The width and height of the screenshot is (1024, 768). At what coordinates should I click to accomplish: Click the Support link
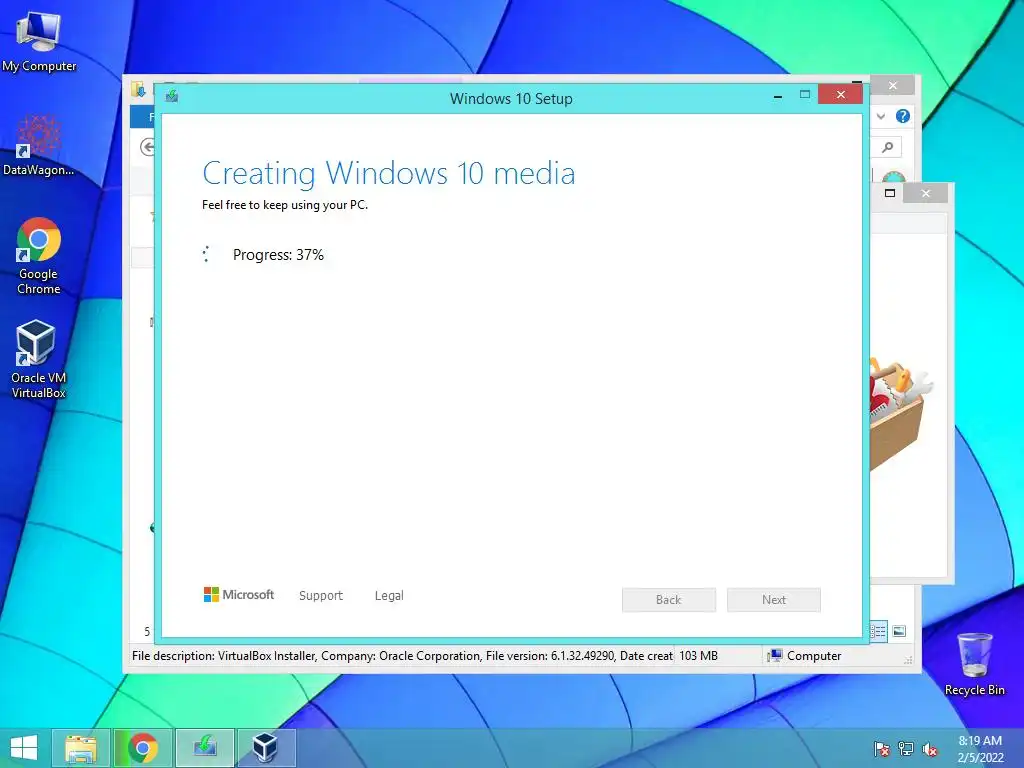click(321, 596)
